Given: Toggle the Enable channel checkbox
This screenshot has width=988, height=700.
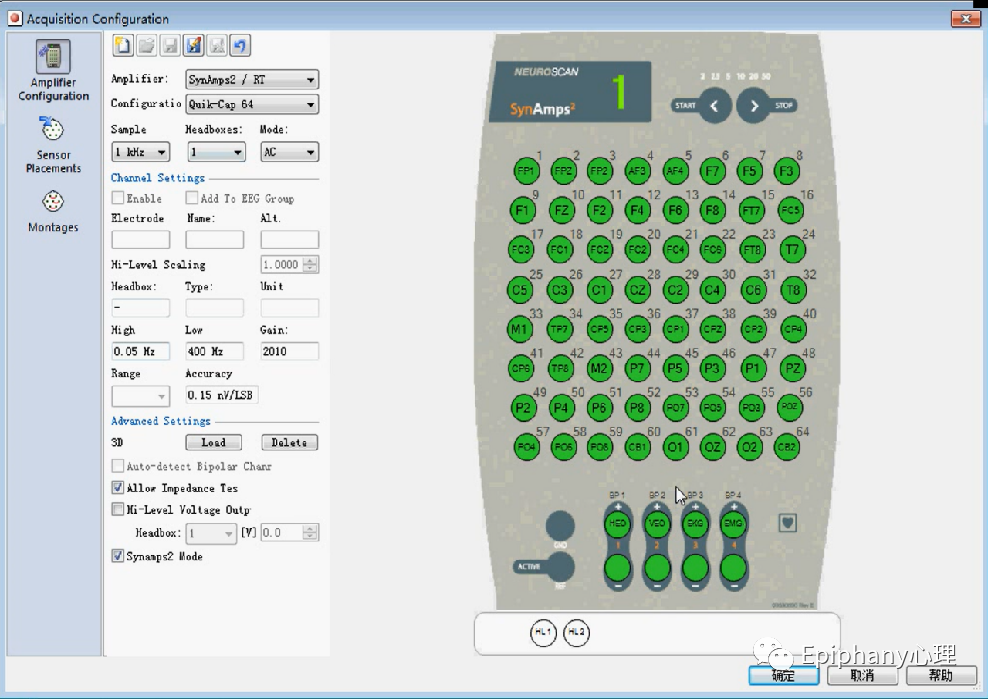Looking at the screenshot, I should pos(118,198).
